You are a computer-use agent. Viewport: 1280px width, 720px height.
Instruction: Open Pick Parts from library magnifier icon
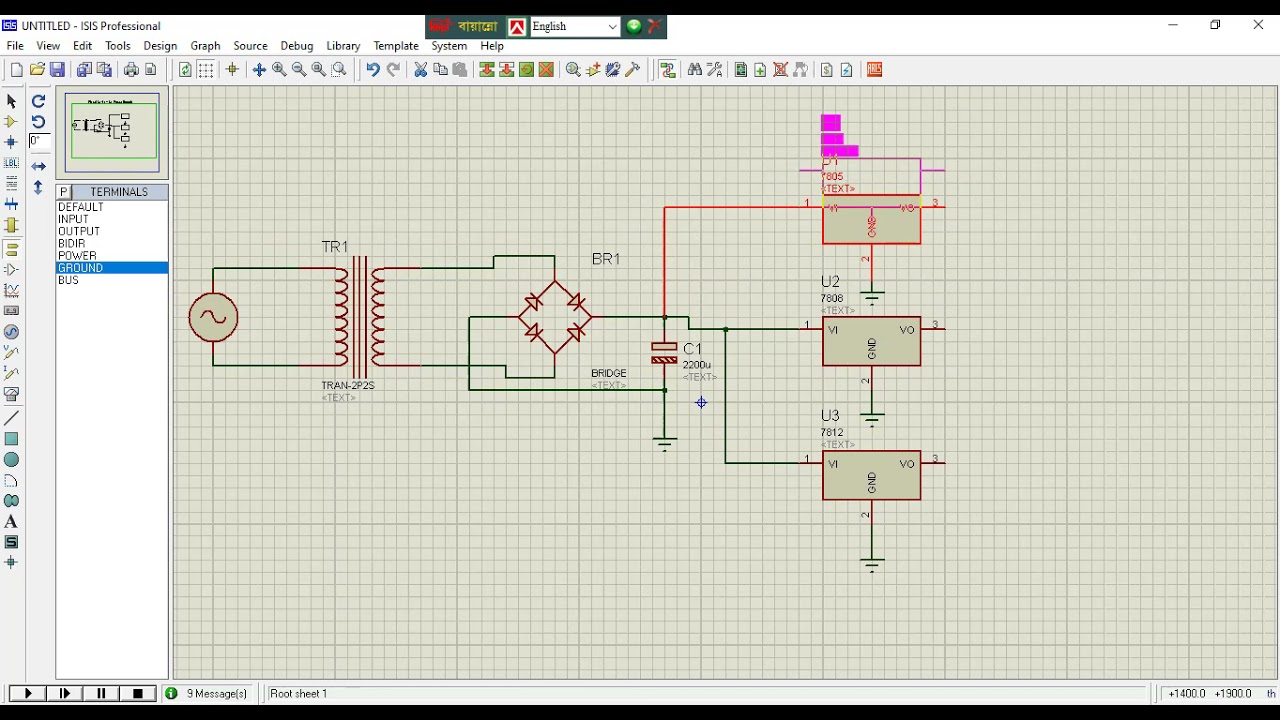[573, 70]
